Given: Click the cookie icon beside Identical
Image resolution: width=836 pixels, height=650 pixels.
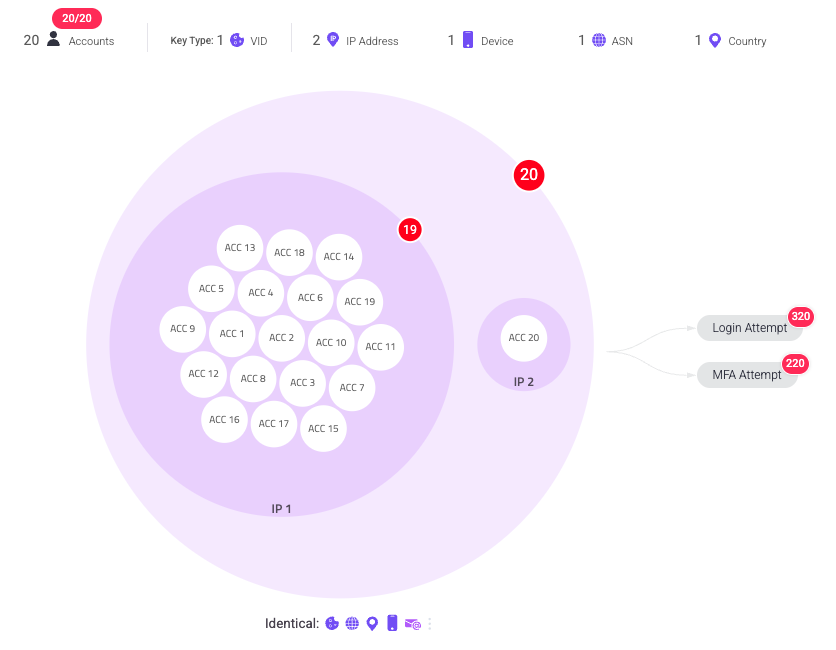Looking at the screenshot, I should tap(332, 624).
